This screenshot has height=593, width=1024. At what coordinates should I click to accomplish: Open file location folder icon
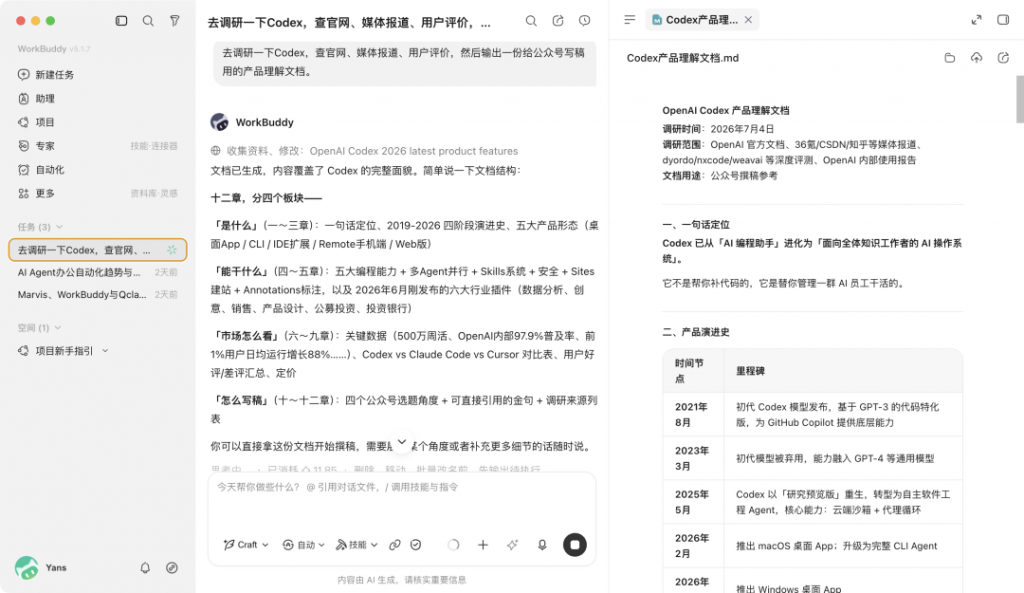[950, 58]
